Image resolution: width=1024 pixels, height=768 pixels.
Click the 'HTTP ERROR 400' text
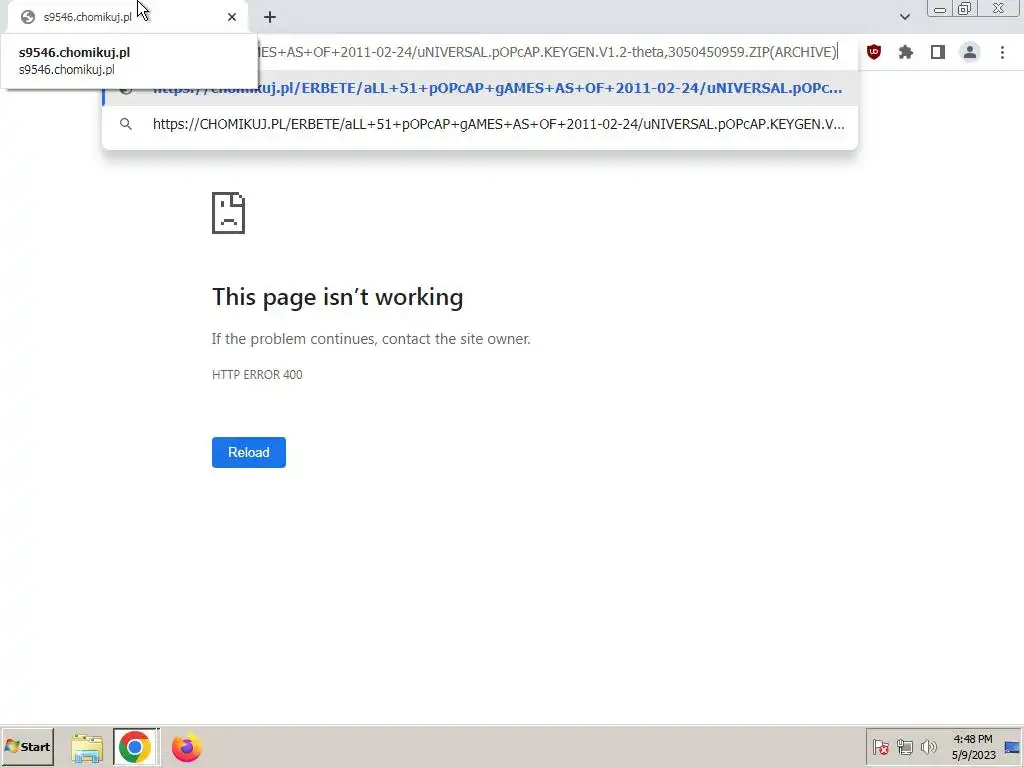[257, 375]
